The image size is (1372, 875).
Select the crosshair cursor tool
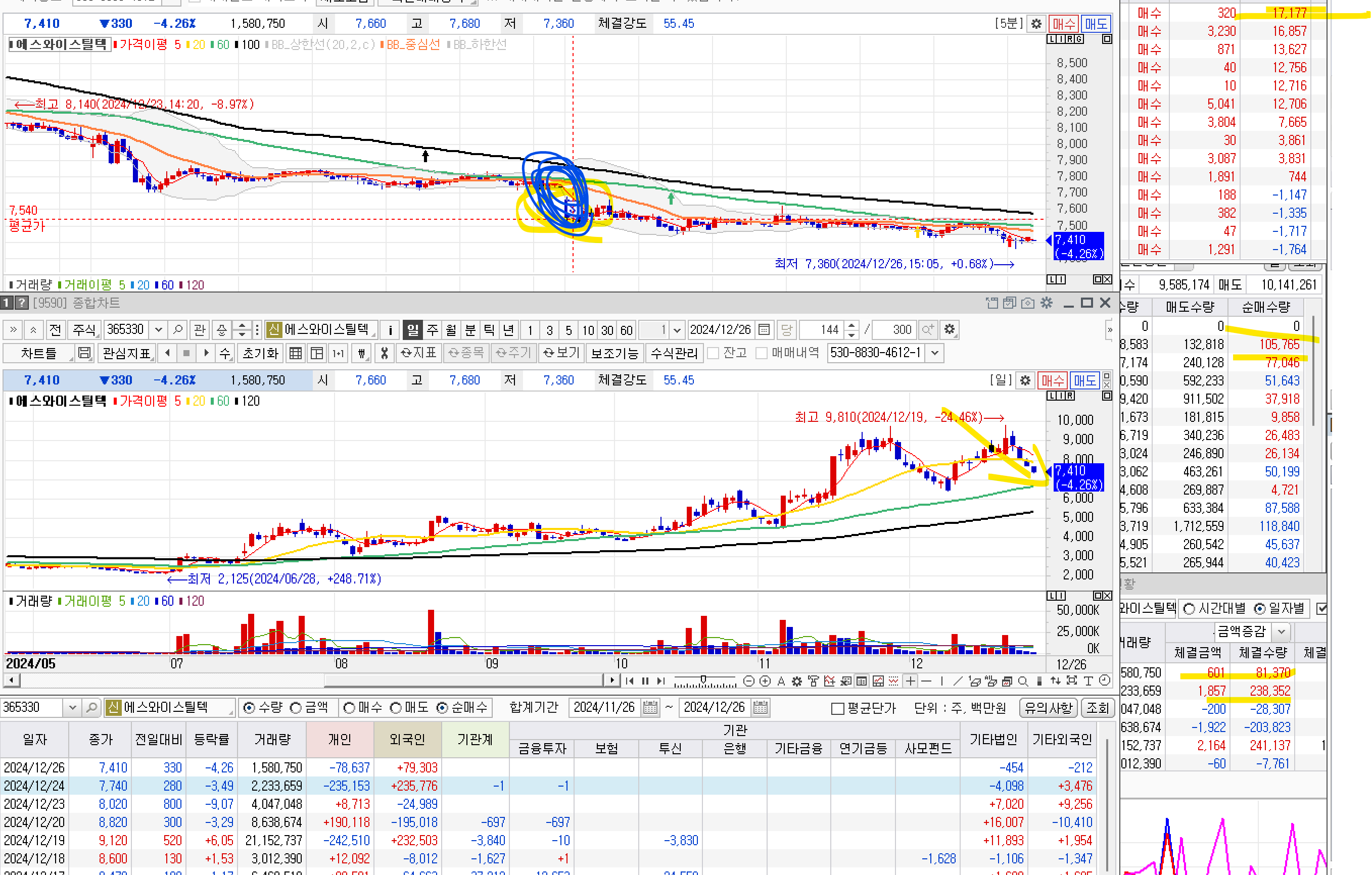pos(911,680)
